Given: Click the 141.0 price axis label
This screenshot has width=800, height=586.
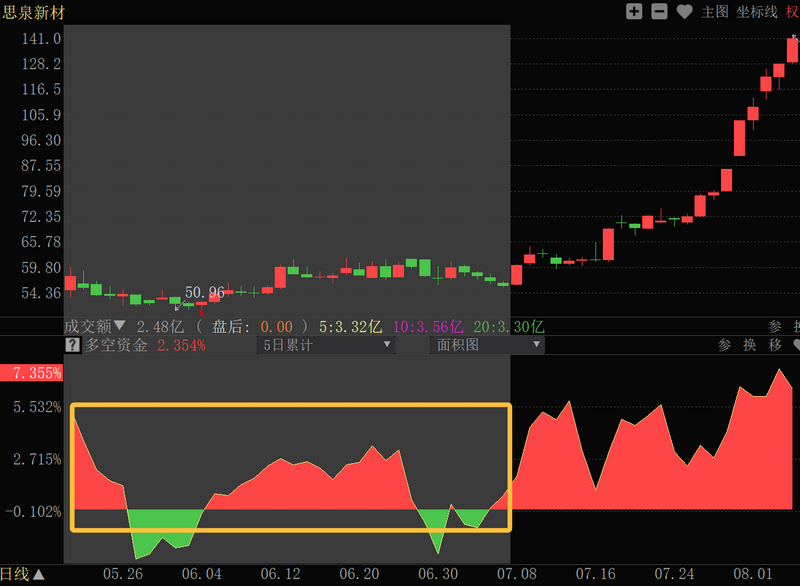Looking at the screenshot, I should coord(41,39).
